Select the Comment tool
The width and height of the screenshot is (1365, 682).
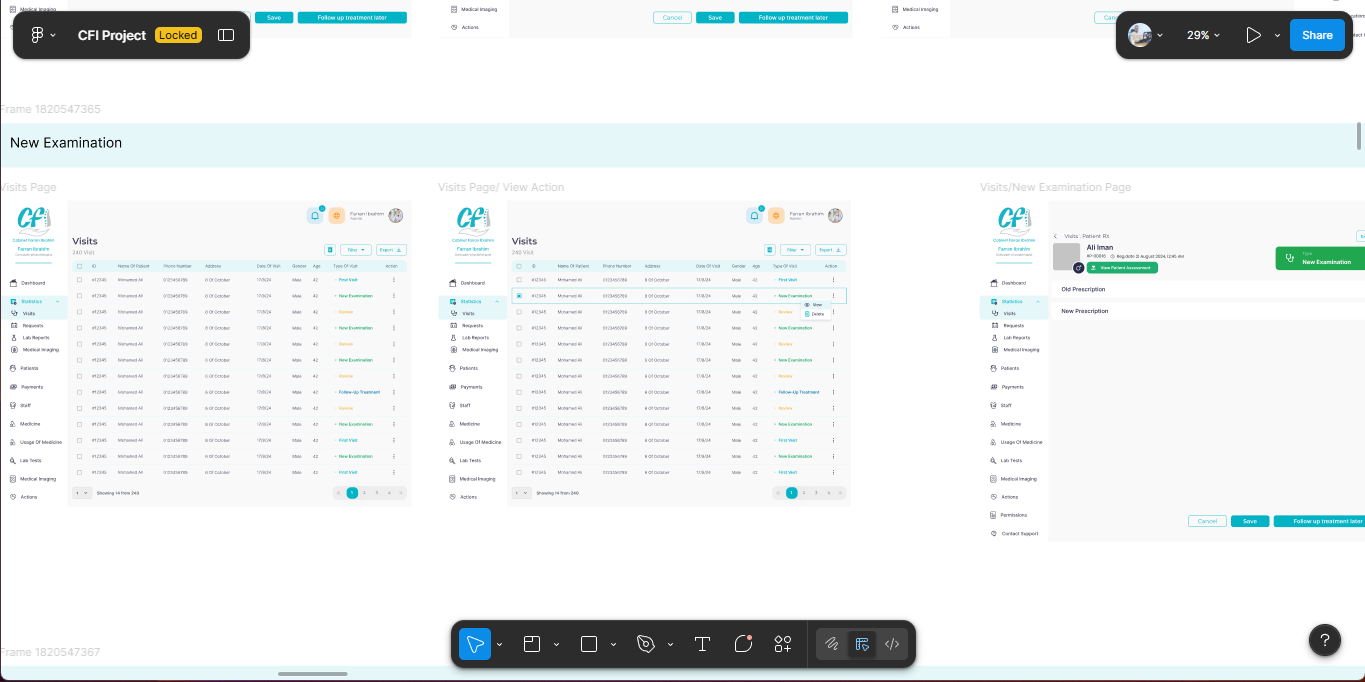pos(743,644)
